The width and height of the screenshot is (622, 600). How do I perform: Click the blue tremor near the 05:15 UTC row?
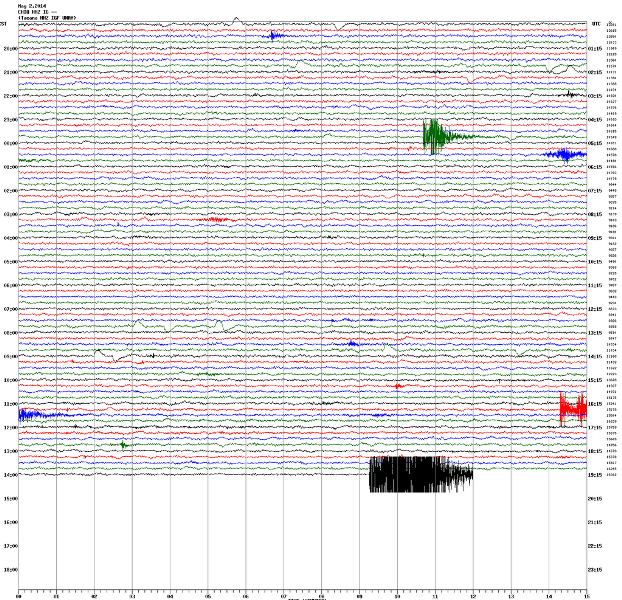pos(565,154)
